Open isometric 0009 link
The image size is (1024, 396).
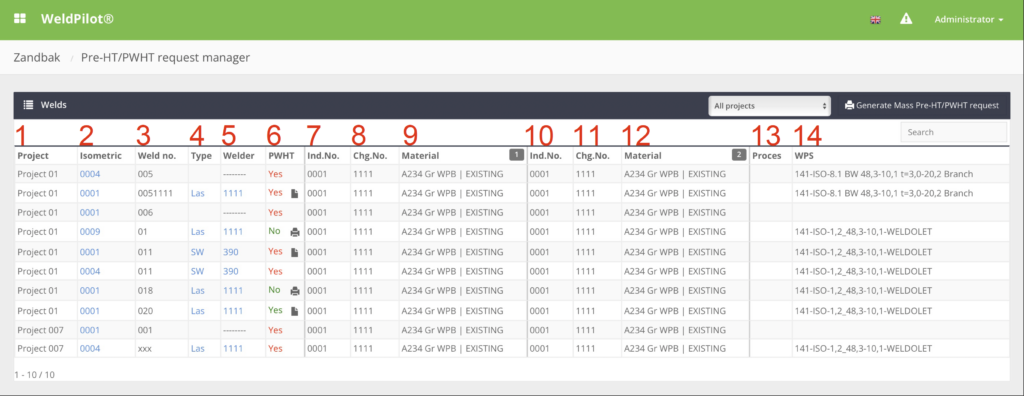(90, 232)
